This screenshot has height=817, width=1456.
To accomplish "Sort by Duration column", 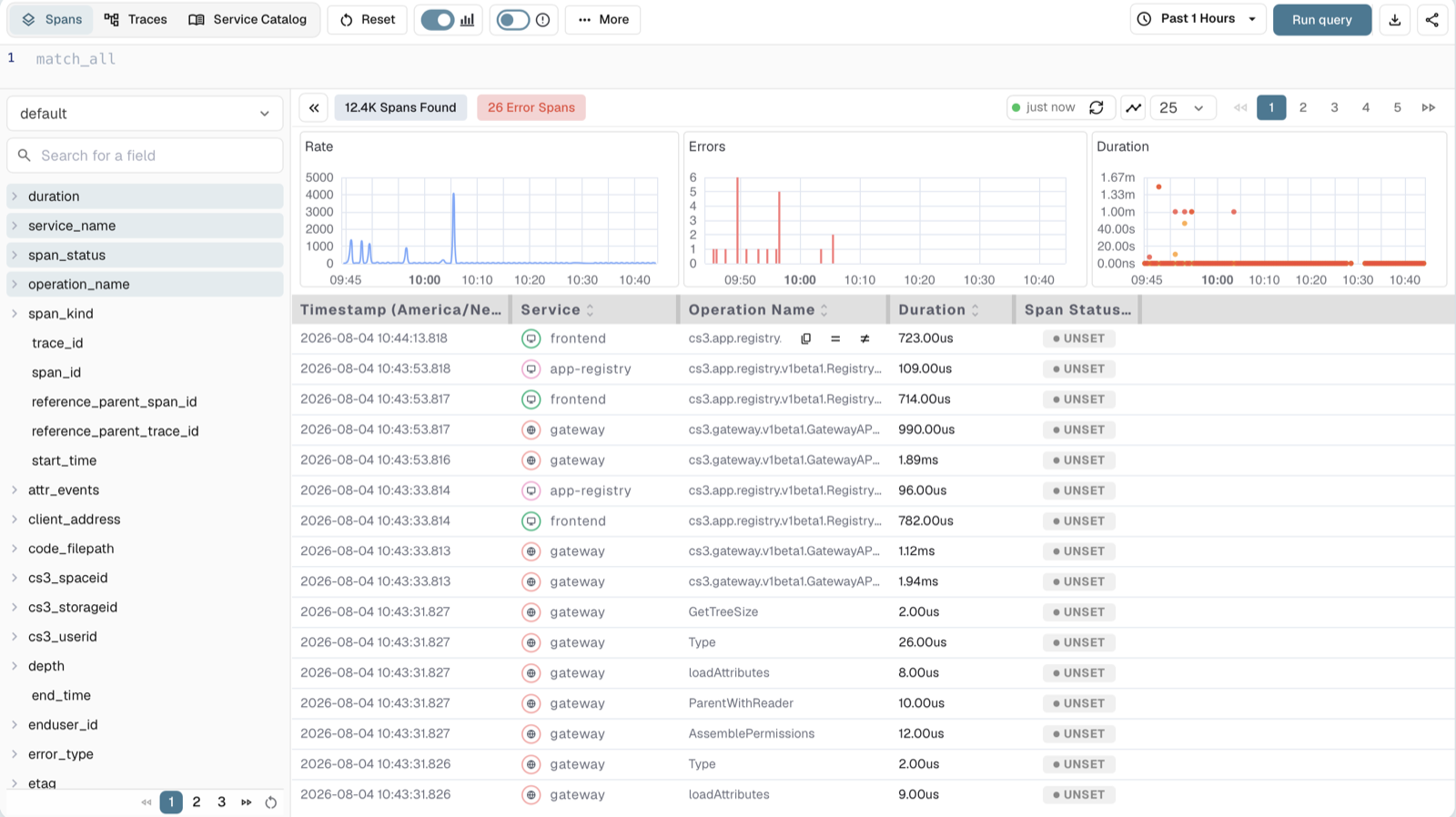I will coord(975,310).
